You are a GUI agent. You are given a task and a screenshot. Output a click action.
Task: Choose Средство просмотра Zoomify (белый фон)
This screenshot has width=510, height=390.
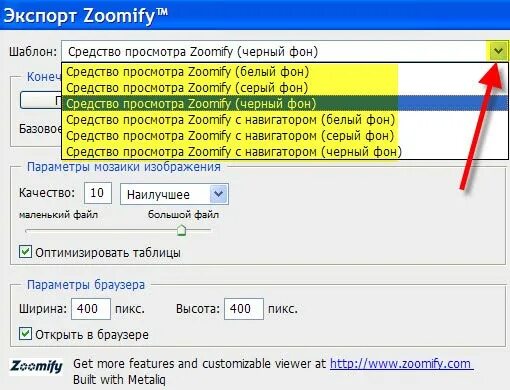(285, 72)
